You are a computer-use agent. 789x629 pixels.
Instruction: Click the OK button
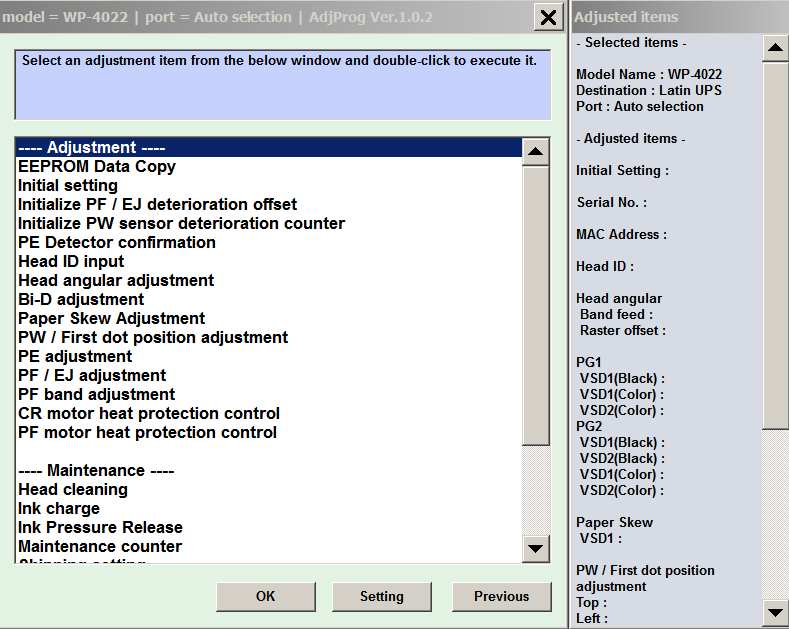(266, 597)
